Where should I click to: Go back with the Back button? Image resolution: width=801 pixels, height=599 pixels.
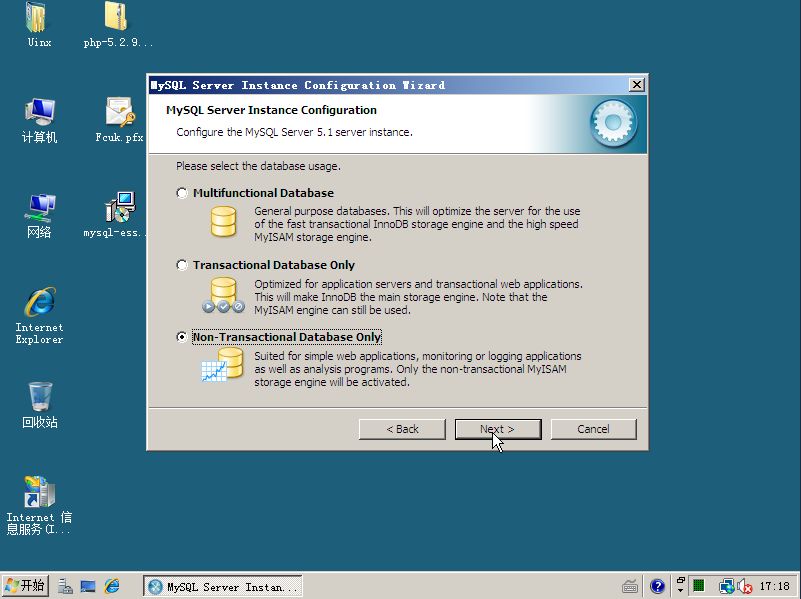pyautogui.click(x=402, y=429)
